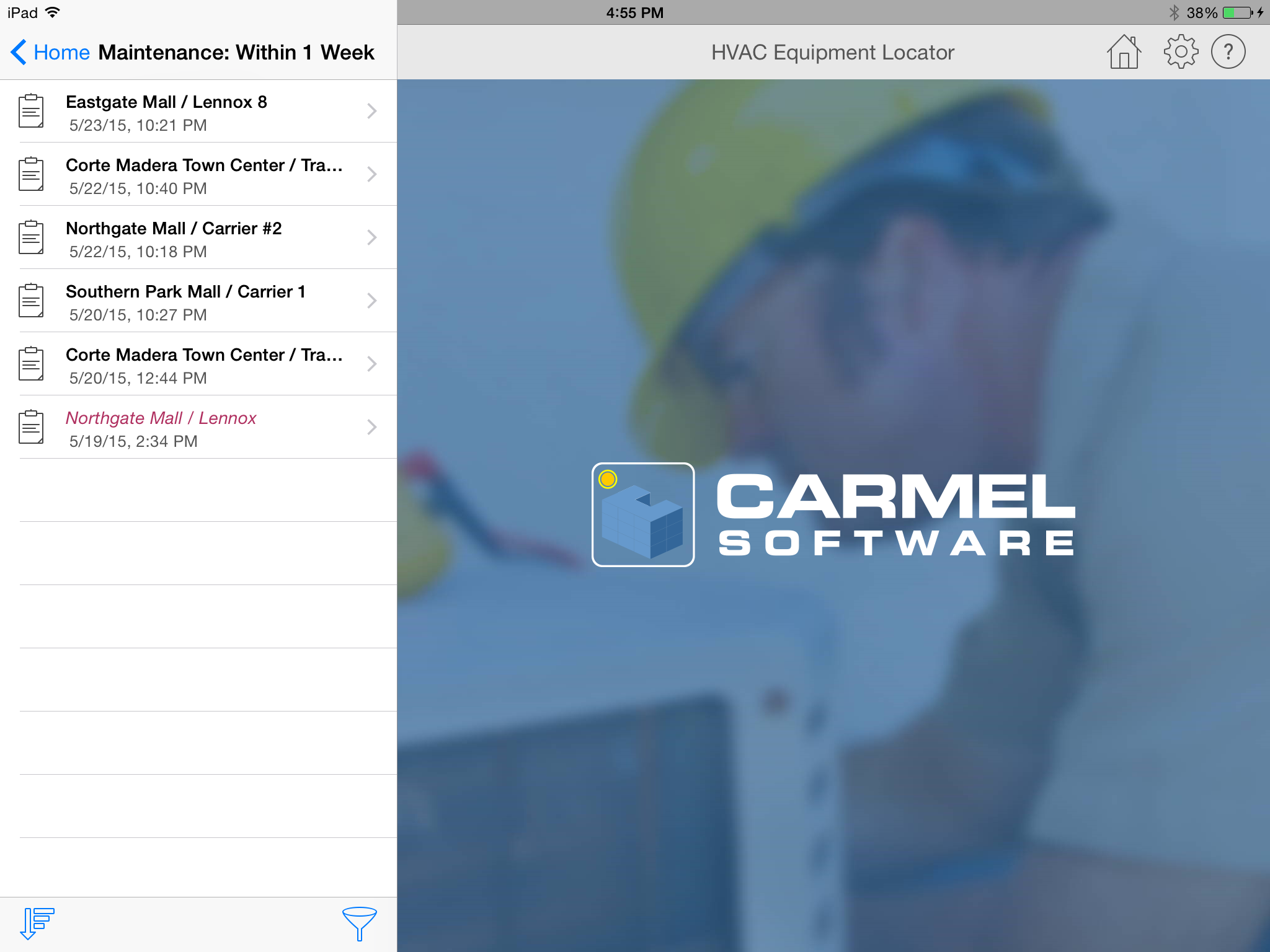Click clipboard icon beside Northgate Mall / Carrier #2
This screenshot has height=952, width=1270.
[31, 237]
